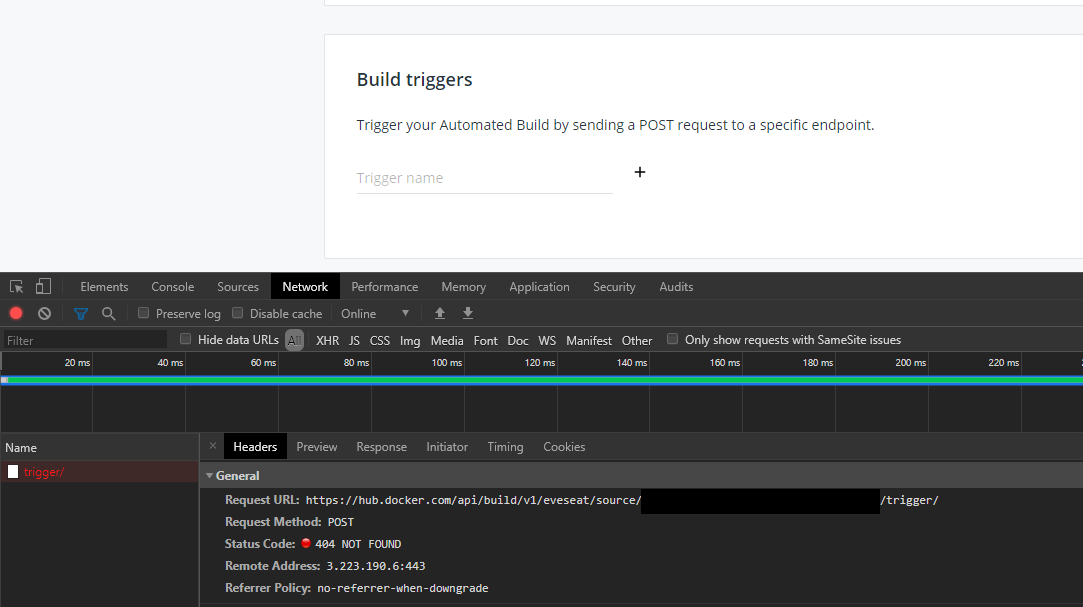The image size is (1083, 607).
Task: Add a new trigger with the plus button
Action: pyautogui.click(x=639, y=172)
